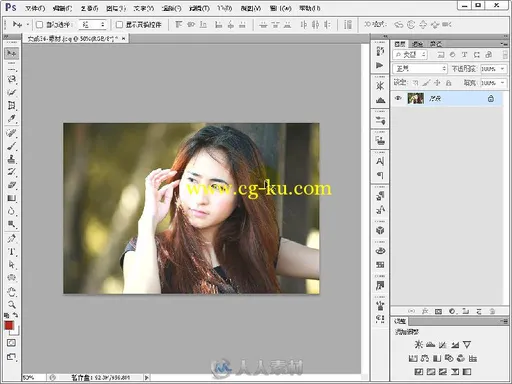Image resolution: width=512 pixels, height=384 pixels.
Task: Add a Hue/Saturation adjustment
Action: [413, 359]
